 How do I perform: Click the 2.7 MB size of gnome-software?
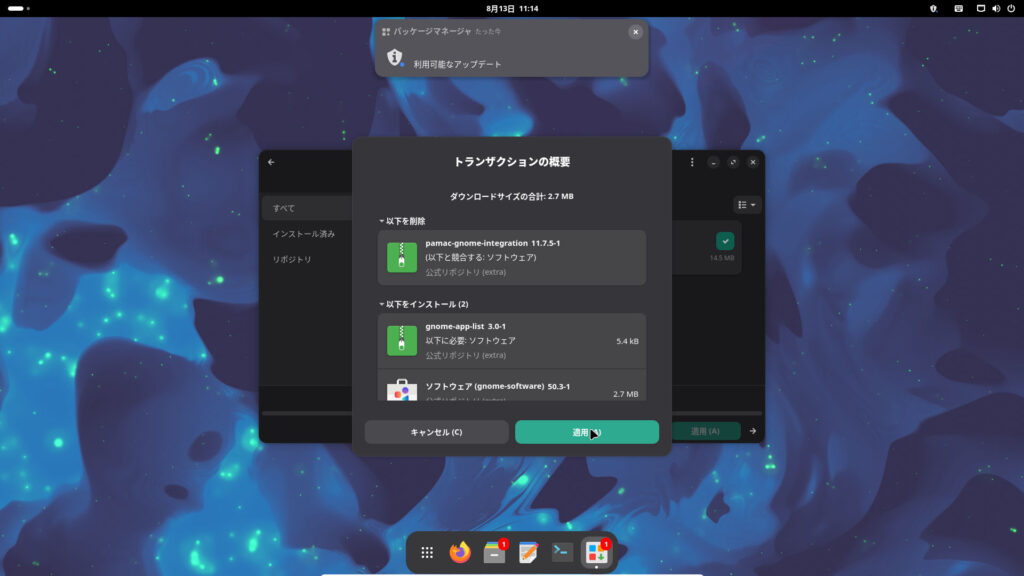point(626,394)
